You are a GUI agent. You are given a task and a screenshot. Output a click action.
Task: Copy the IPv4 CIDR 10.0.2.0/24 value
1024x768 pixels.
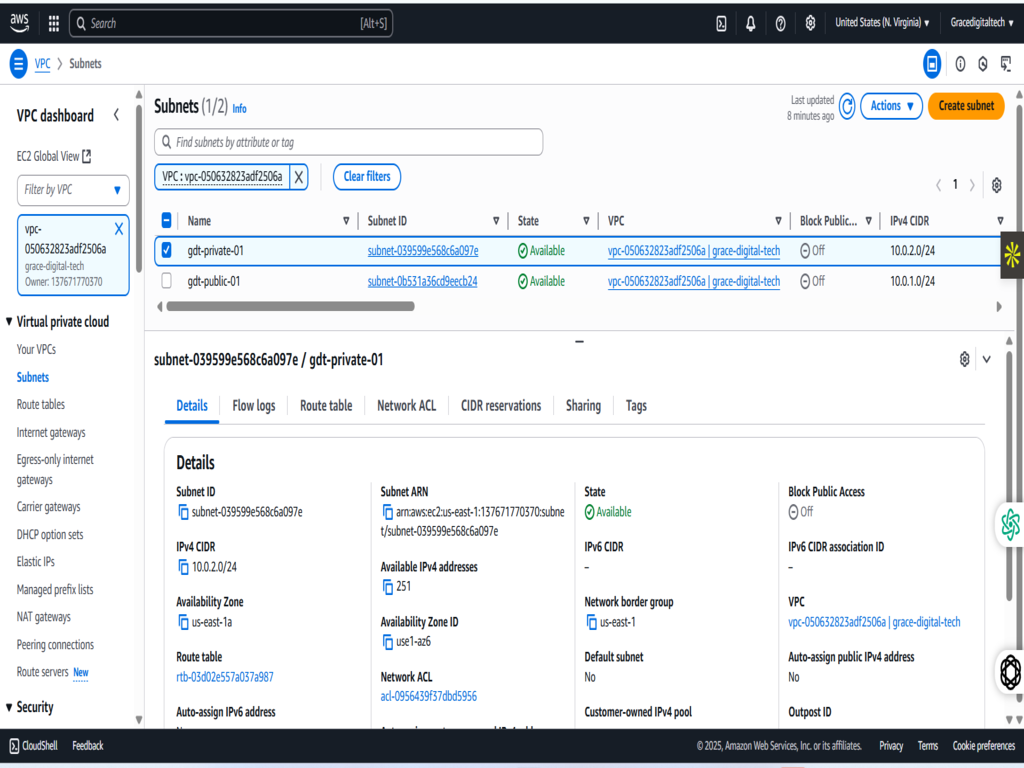(x=183, y=568)
